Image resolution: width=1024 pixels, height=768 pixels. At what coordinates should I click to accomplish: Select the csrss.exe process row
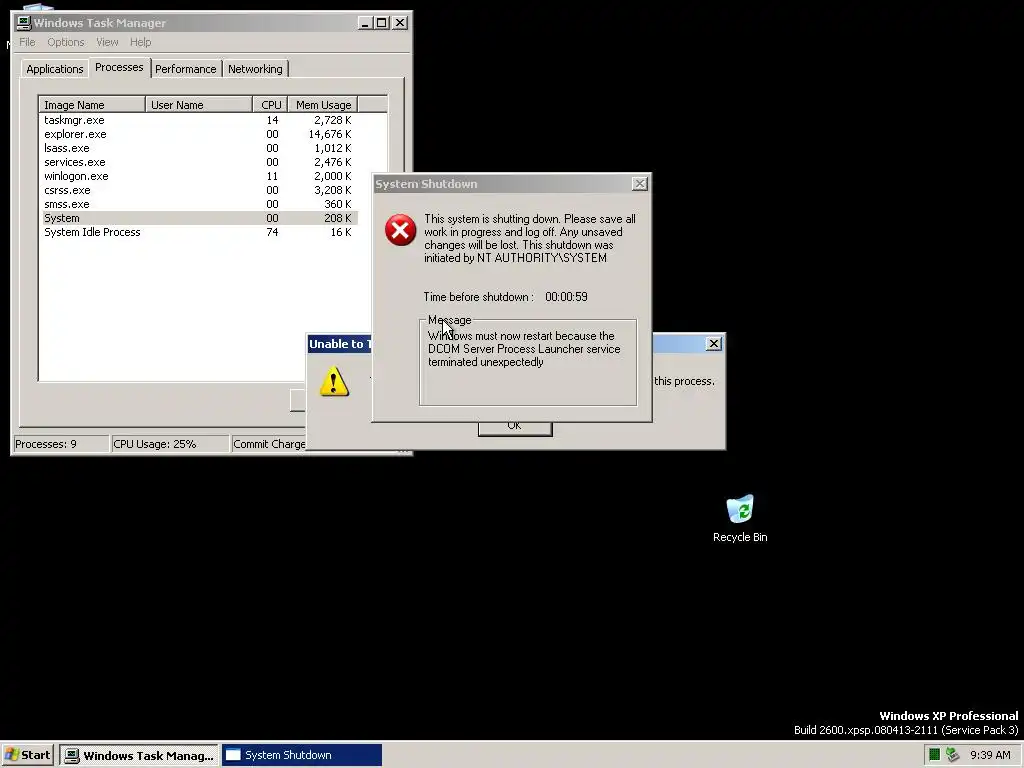click(199, 190)
